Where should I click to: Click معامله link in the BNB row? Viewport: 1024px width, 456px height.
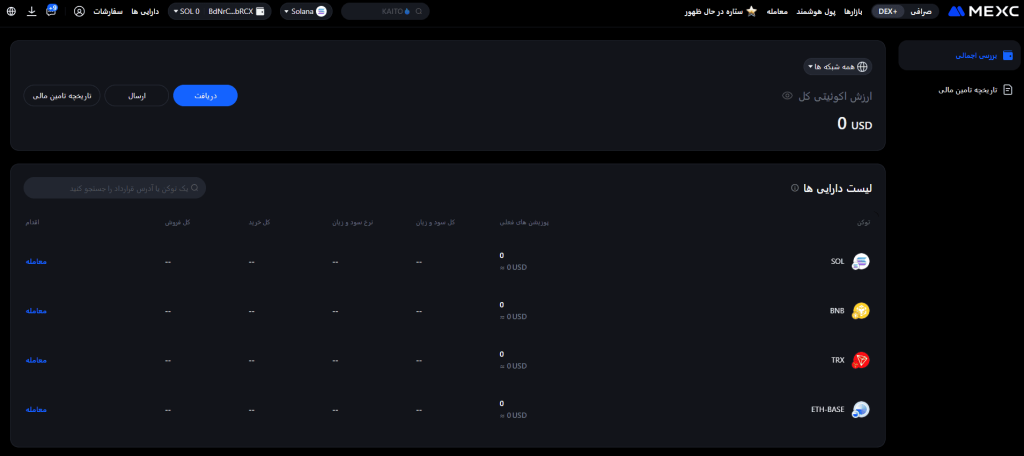(36, 311)
